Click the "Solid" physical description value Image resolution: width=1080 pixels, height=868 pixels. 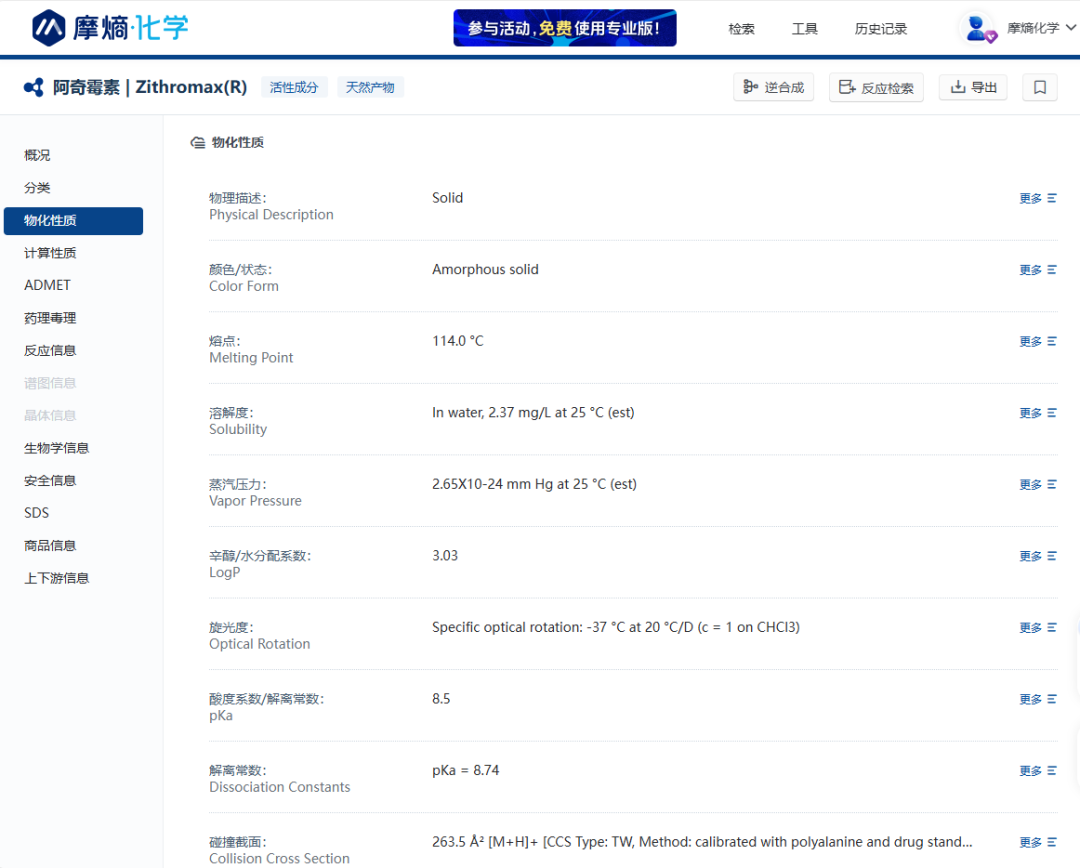tap(448, 198)
